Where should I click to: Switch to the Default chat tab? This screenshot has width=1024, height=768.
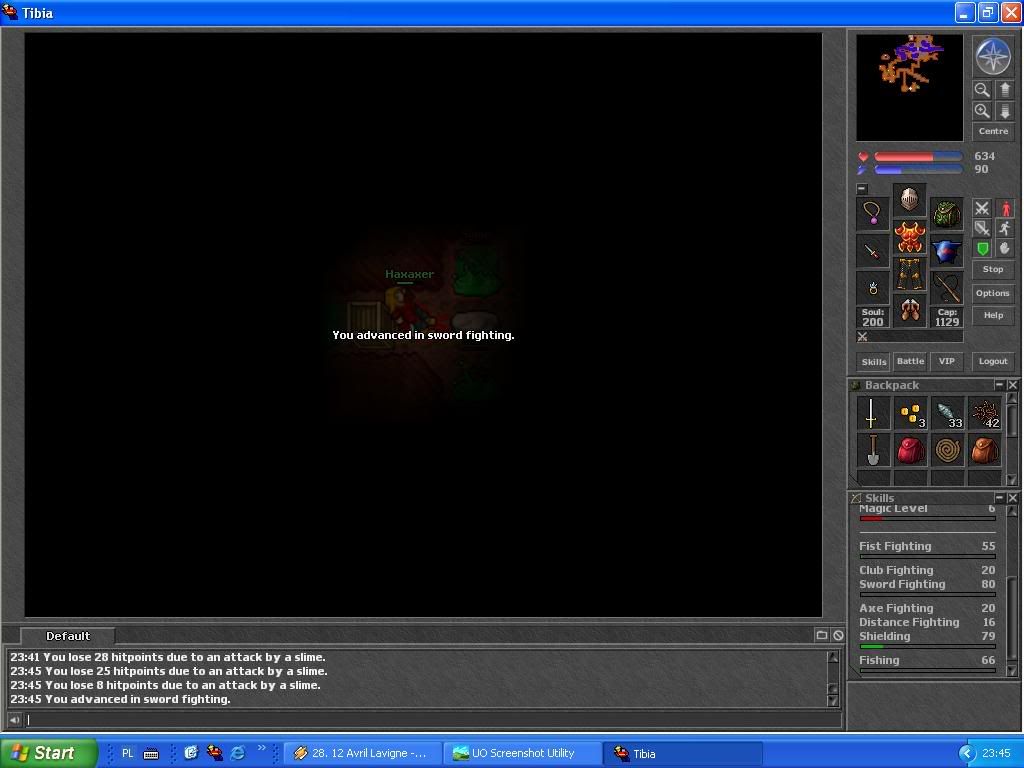click(68, 636)
